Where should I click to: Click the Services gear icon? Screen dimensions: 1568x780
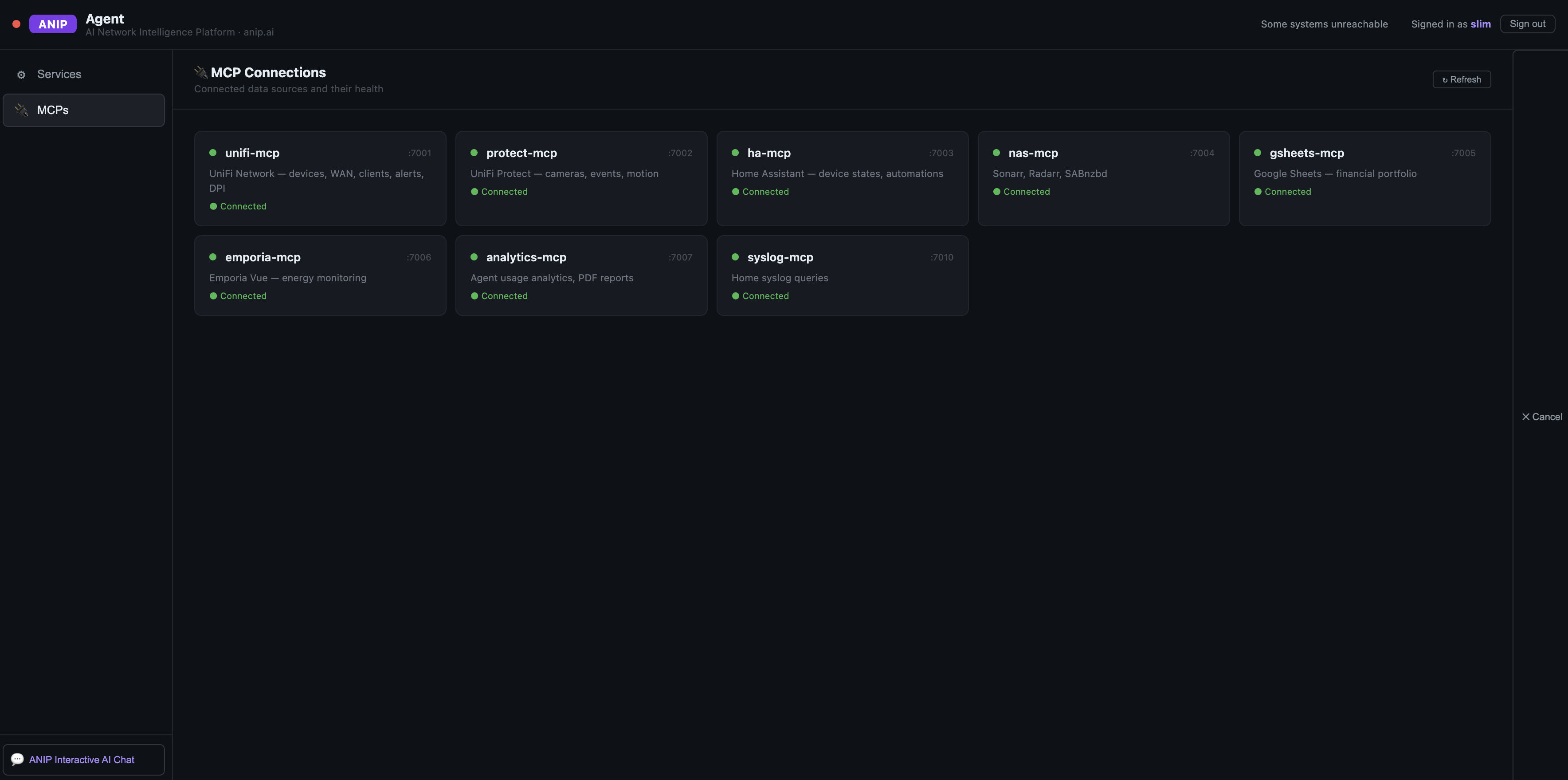coord(21,74)
